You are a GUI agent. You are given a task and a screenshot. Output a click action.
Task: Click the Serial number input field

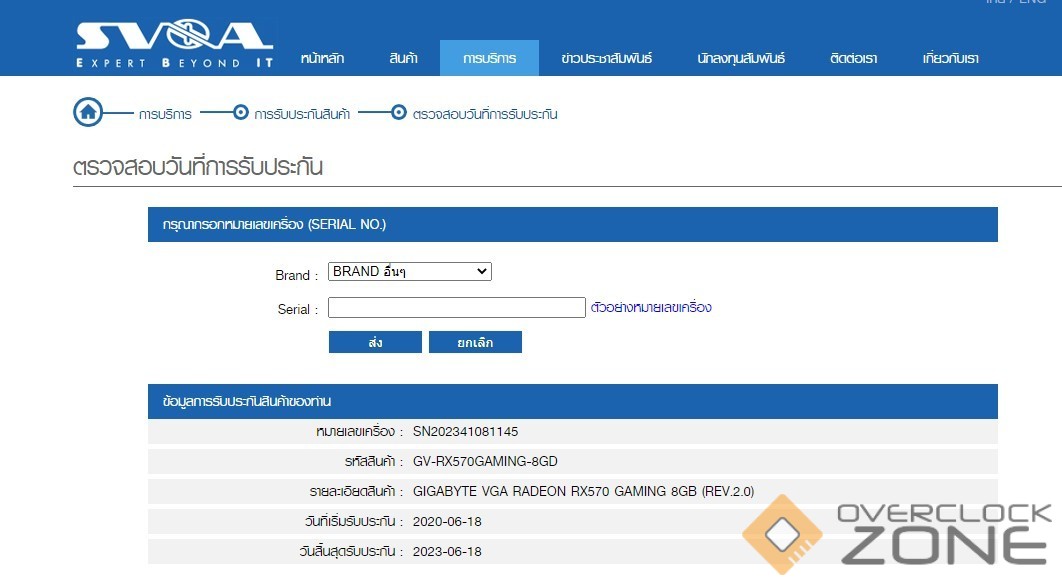pos(456,308)
